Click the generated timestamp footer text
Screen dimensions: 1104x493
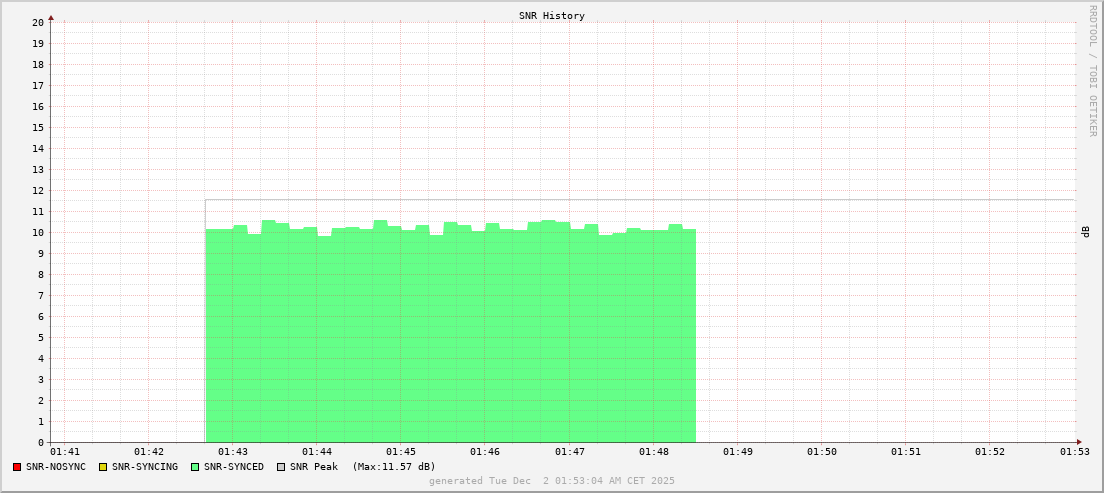click(x=552, y=481)
